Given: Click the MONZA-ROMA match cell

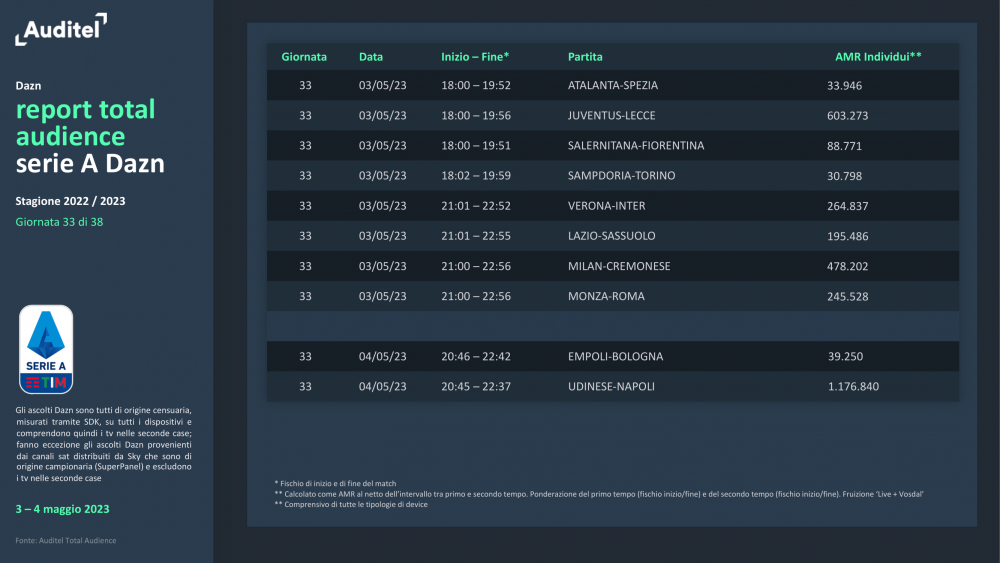Looking at the screenshot, I should (x=606, y=296).
